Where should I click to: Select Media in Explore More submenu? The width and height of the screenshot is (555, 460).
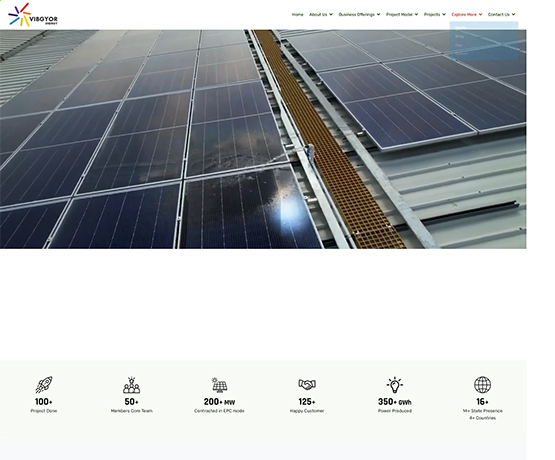(461, 28)
